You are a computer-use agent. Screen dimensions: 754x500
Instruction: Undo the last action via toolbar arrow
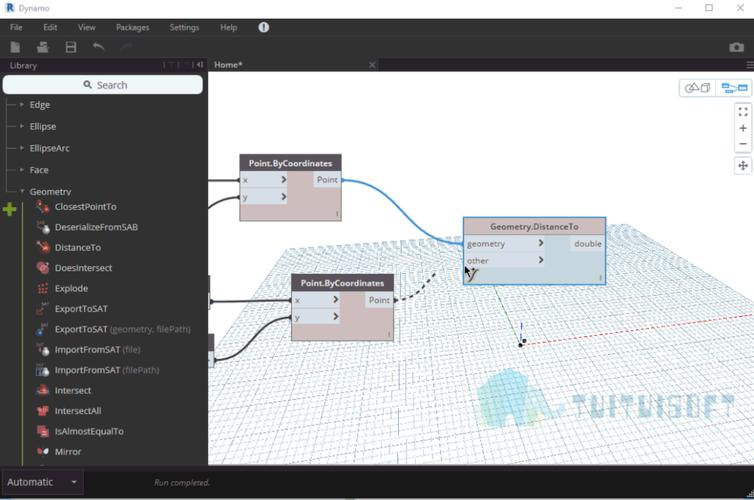tap(98, 47)
